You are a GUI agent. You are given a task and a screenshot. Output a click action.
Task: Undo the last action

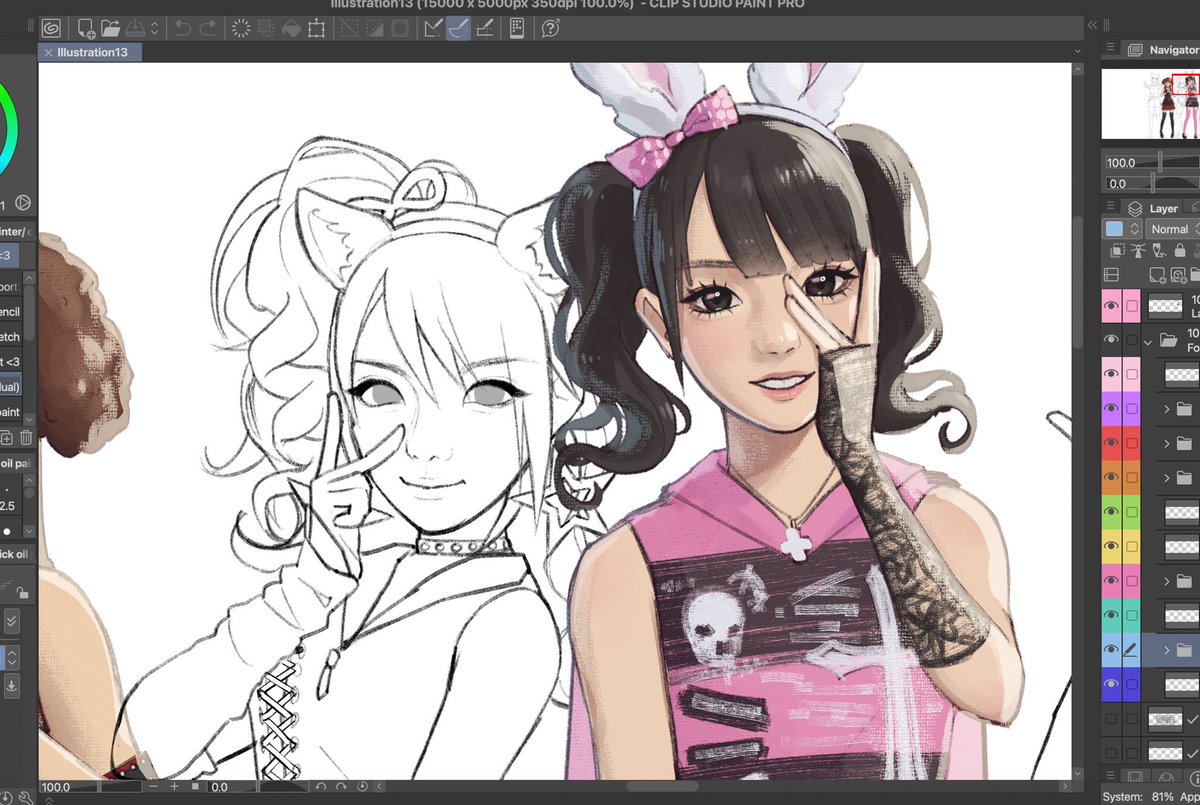click(183, 28)
